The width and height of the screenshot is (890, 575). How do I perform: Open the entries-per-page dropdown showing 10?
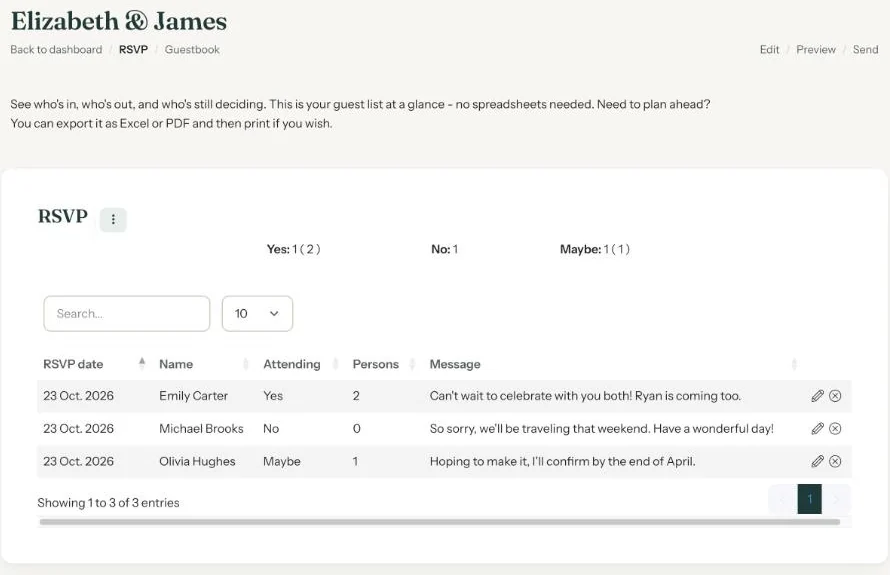coord(257,313)
